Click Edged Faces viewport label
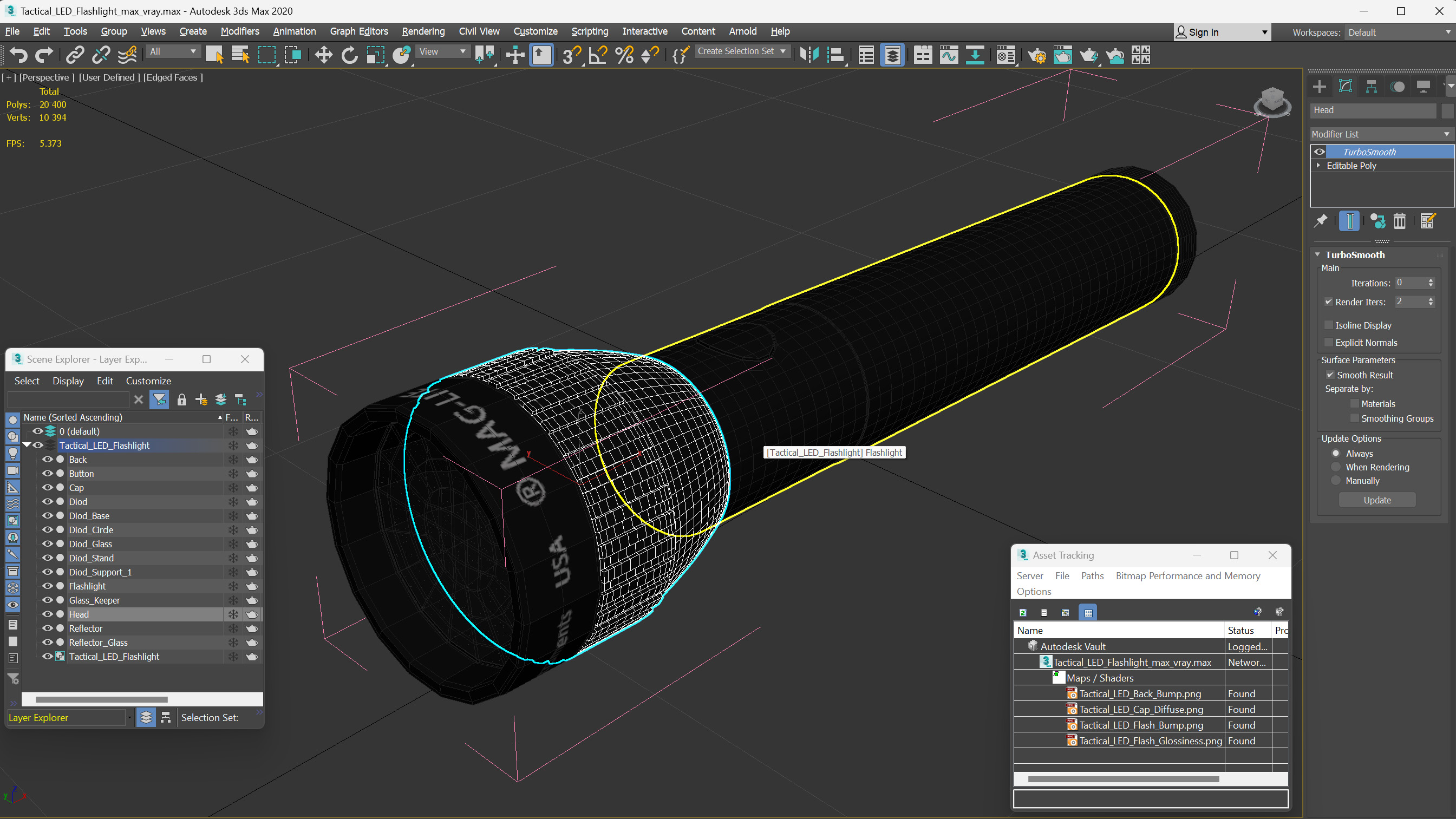The width and height of the screenshot is (1456, 819). [173, 77]
